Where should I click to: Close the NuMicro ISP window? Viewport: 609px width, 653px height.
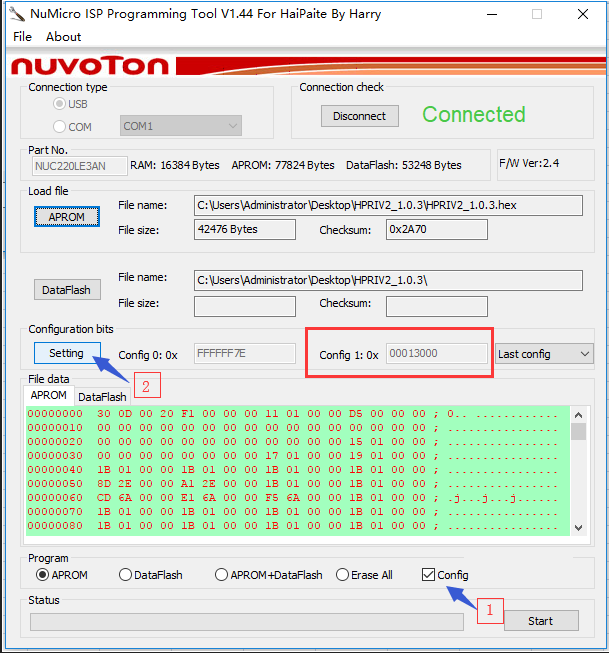(583, 14)
